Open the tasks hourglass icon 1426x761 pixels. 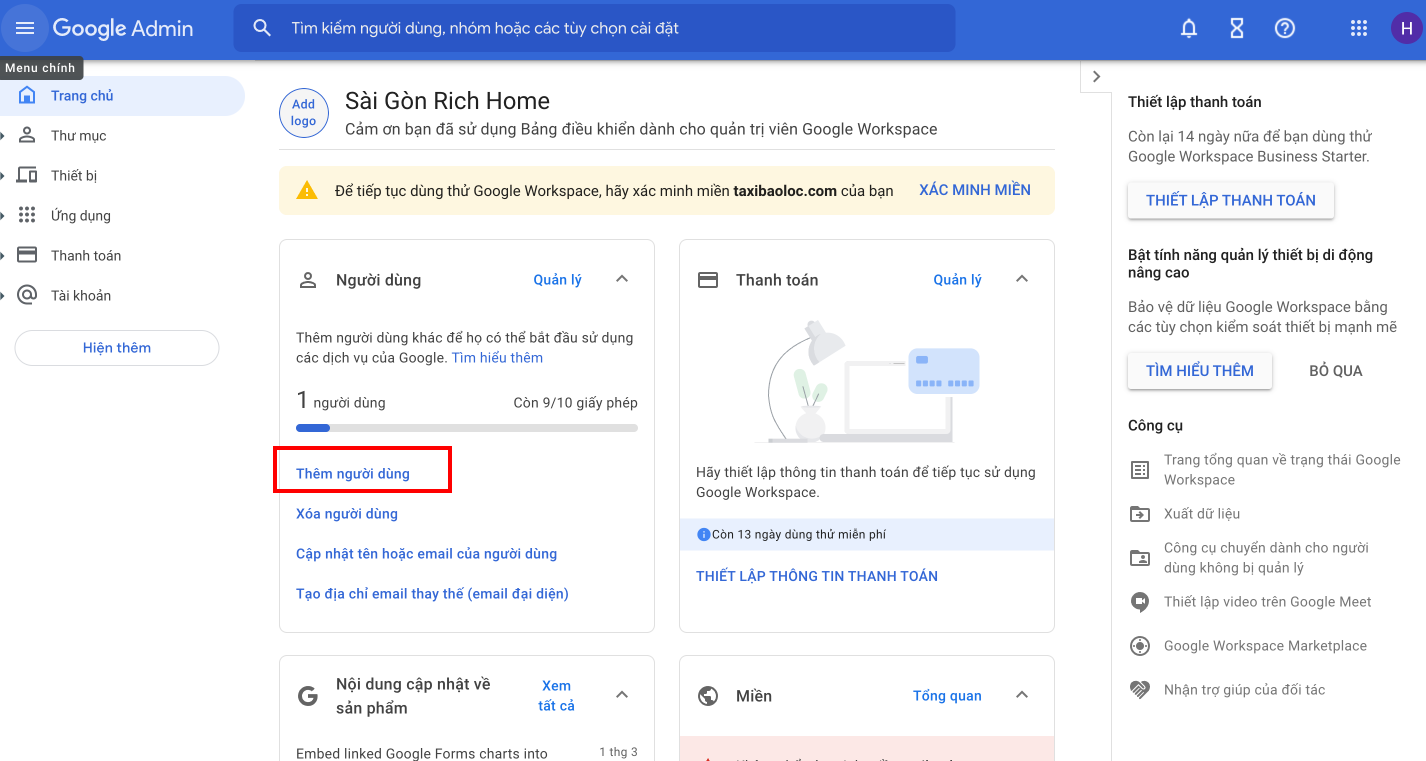(x=1237, y=28)
